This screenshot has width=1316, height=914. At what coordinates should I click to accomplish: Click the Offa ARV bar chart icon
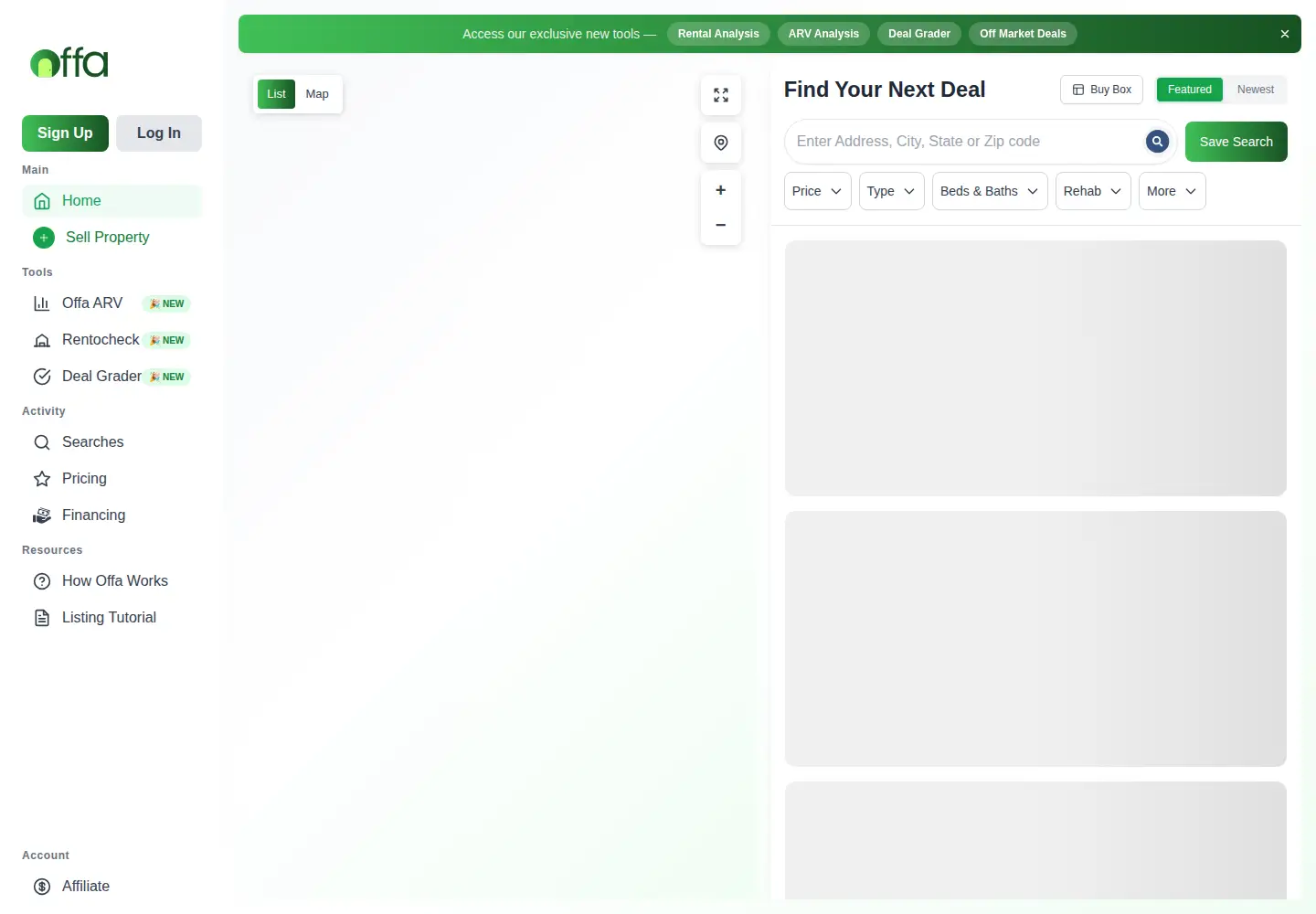42,303
